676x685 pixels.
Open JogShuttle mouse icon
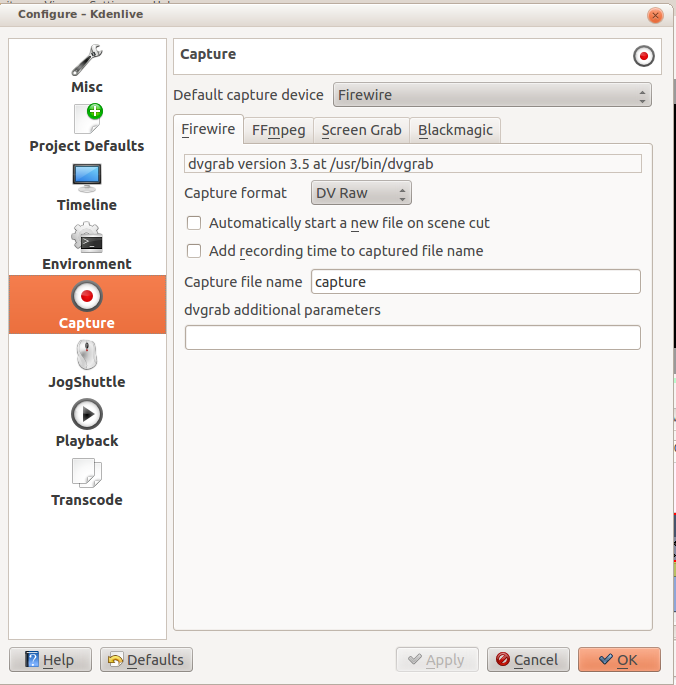point(87,355)
